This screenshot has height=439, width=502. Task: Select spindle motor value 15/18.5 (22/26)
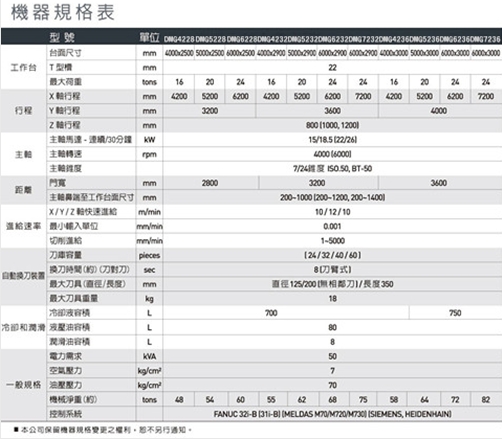(332, 140)
